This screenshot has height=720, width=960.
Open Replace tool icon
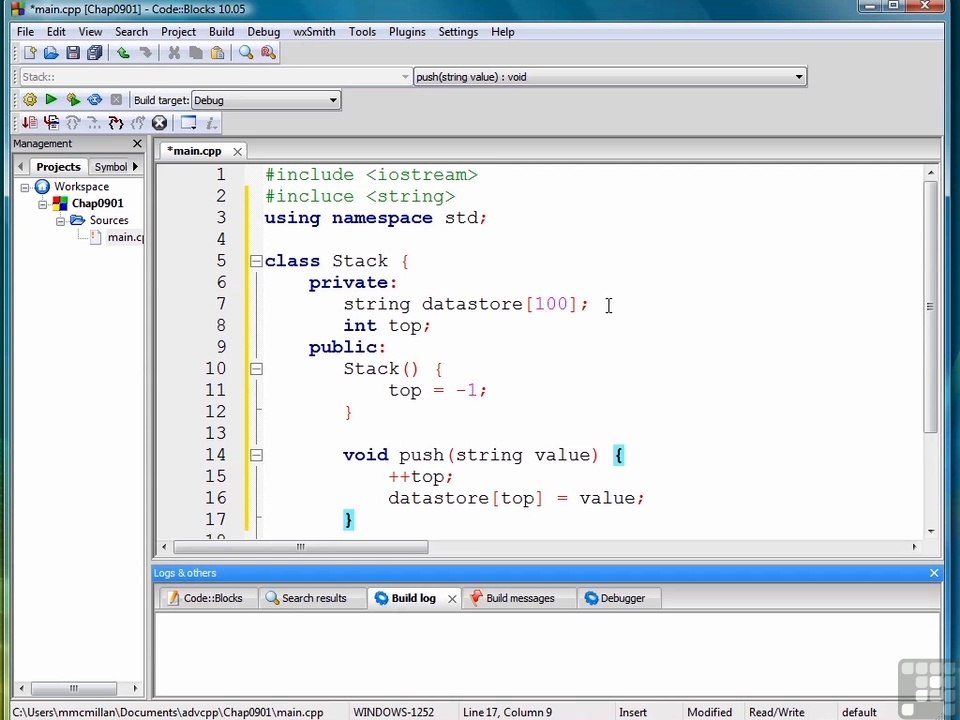[268, 53]
